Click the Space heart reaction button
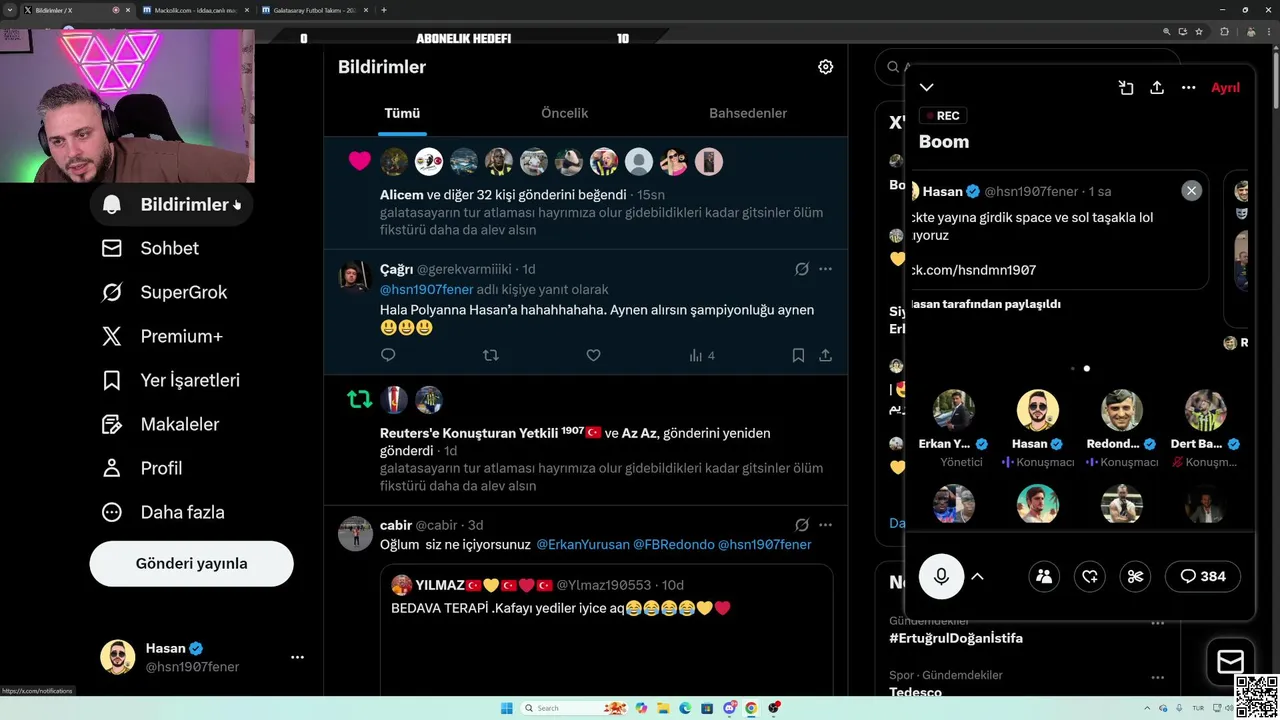This screenshot has width=1280, height=720. click(x=1090, y=576)
